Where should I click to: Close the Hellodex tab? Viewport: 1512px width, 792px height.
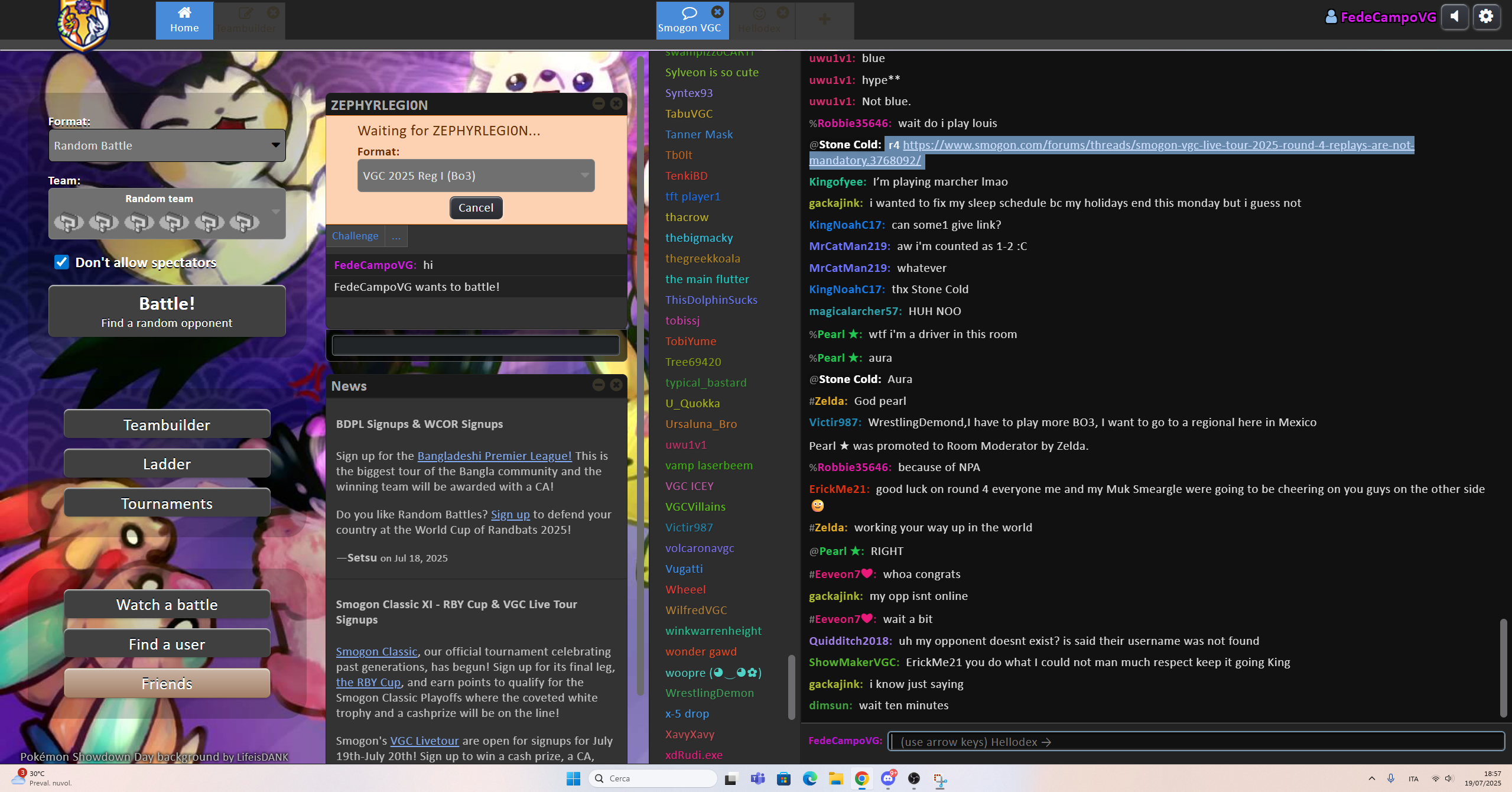click(x=783, y=12)
